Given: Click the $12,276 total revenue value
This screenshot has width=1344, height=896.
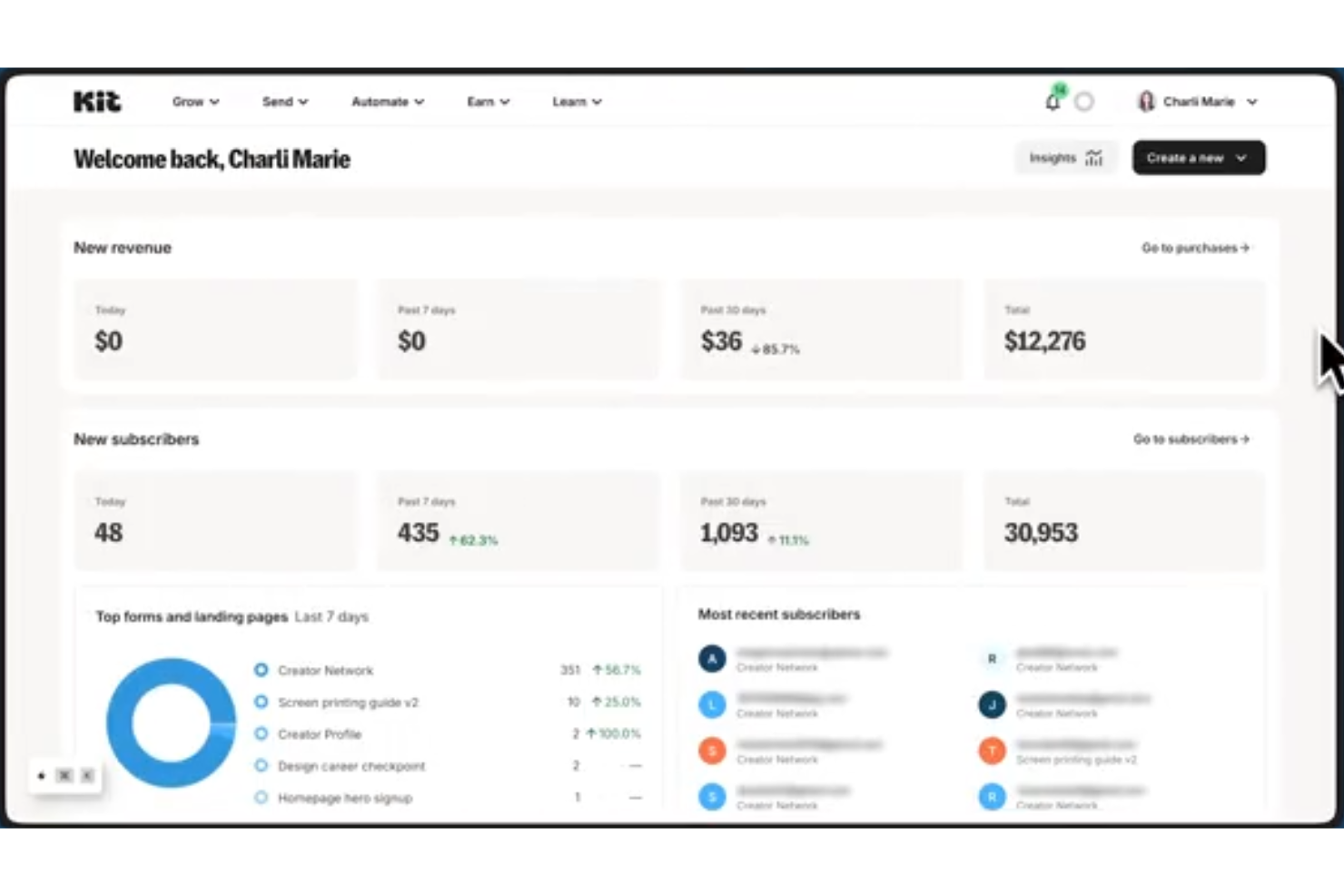Looking at the screenshot, I should click(1044, 341).
